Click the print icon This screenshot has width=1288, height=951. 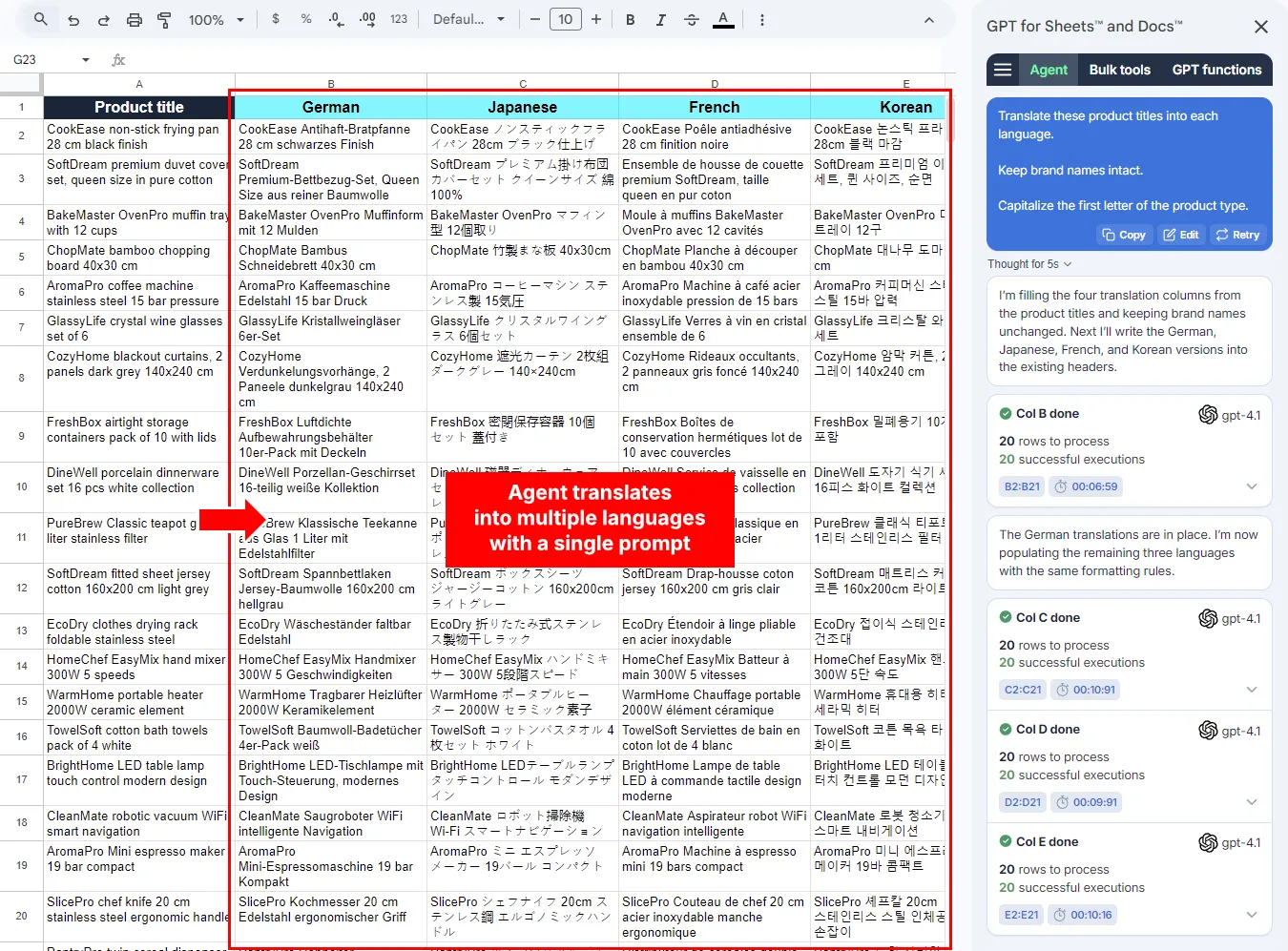click(133, 19)
